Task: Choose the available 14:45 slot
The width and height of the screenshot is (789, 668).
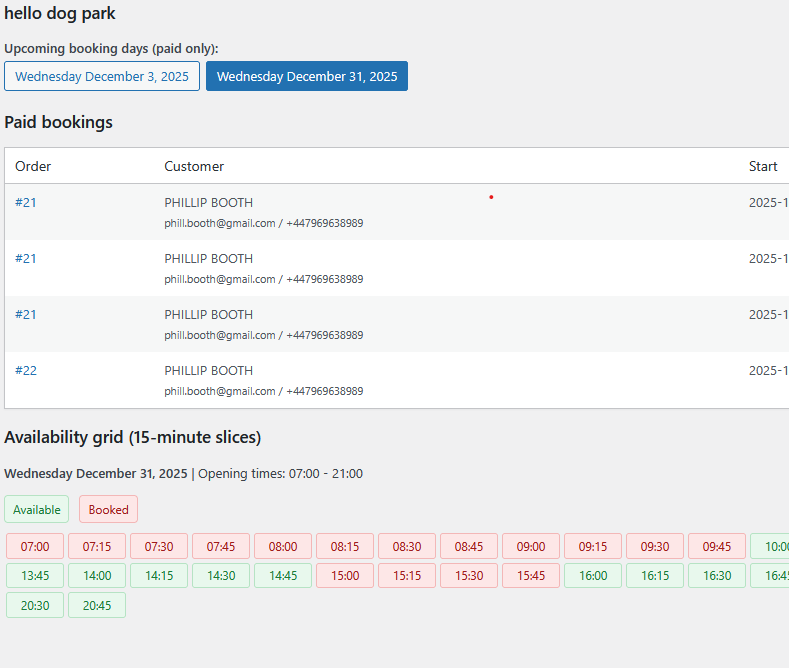Action: pyautogui.click(x=283, y=575)
